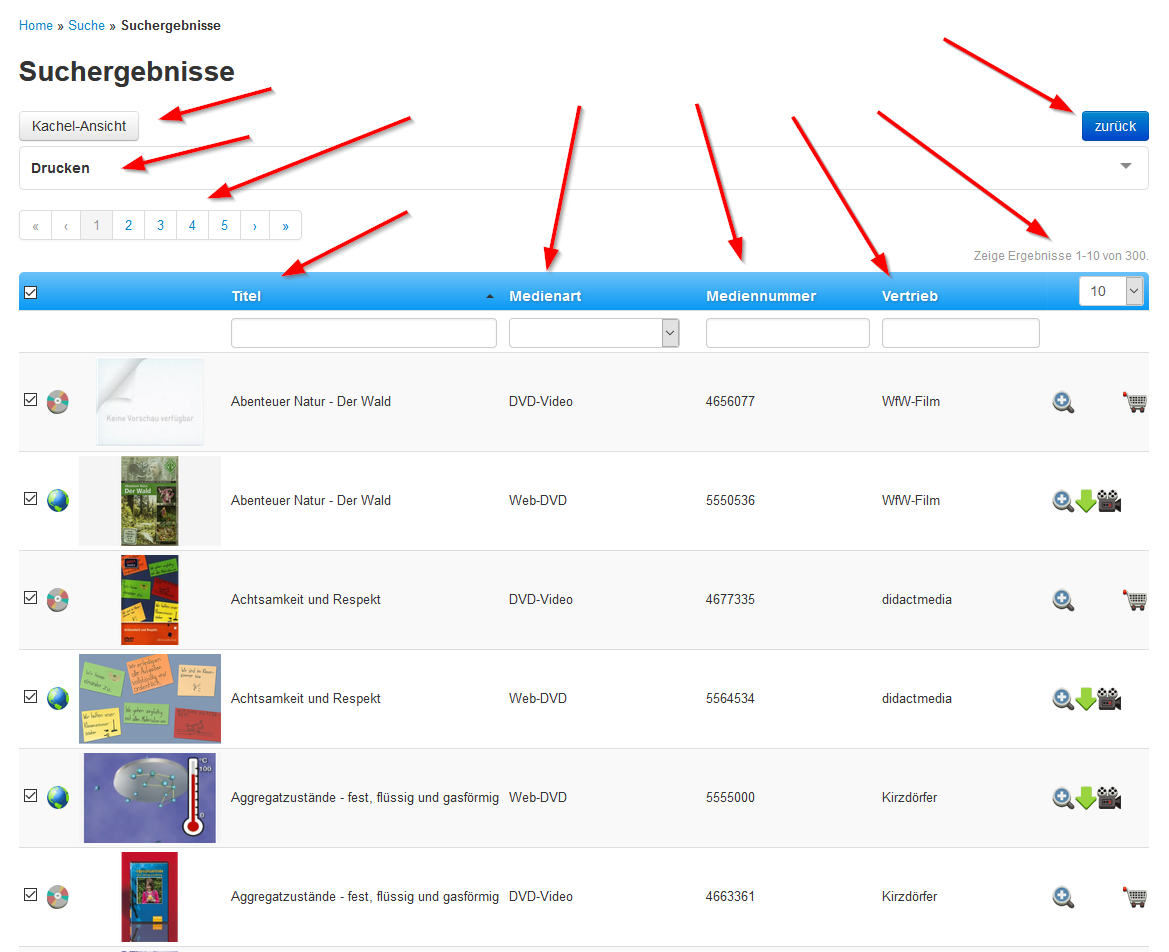
Task: Click the shopping cart icon for media 4656077
Action: pos(1135,403)
